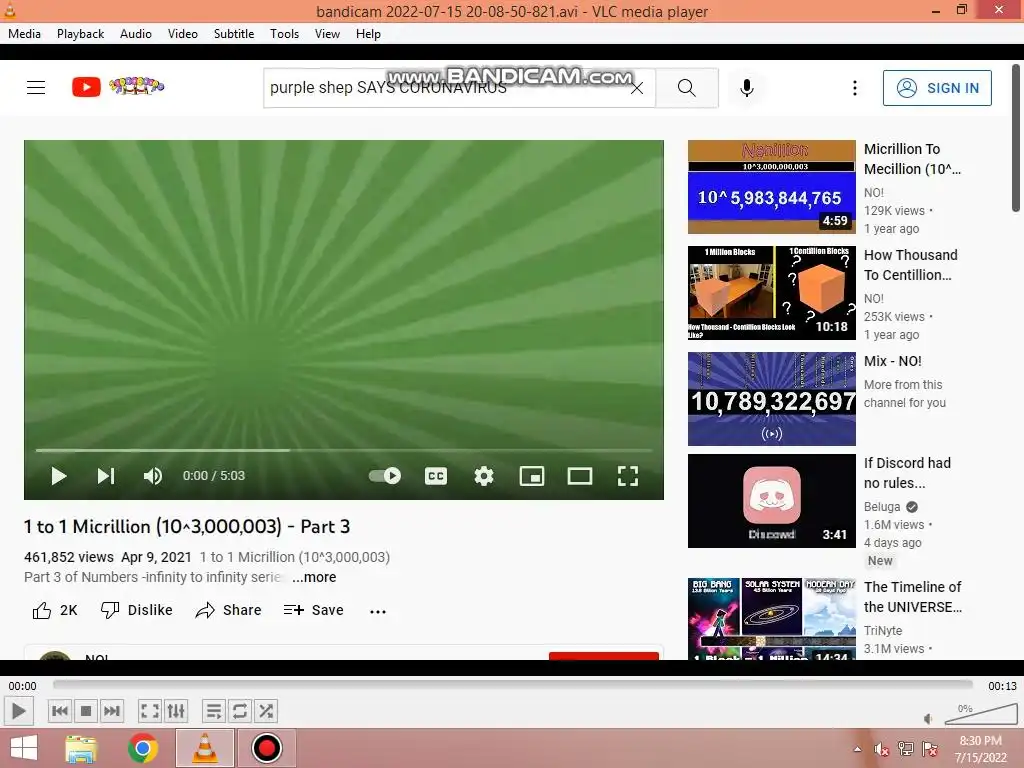Play the YouTube video
The width and height of the screenshot is (1024, 768).
(59, 476)
